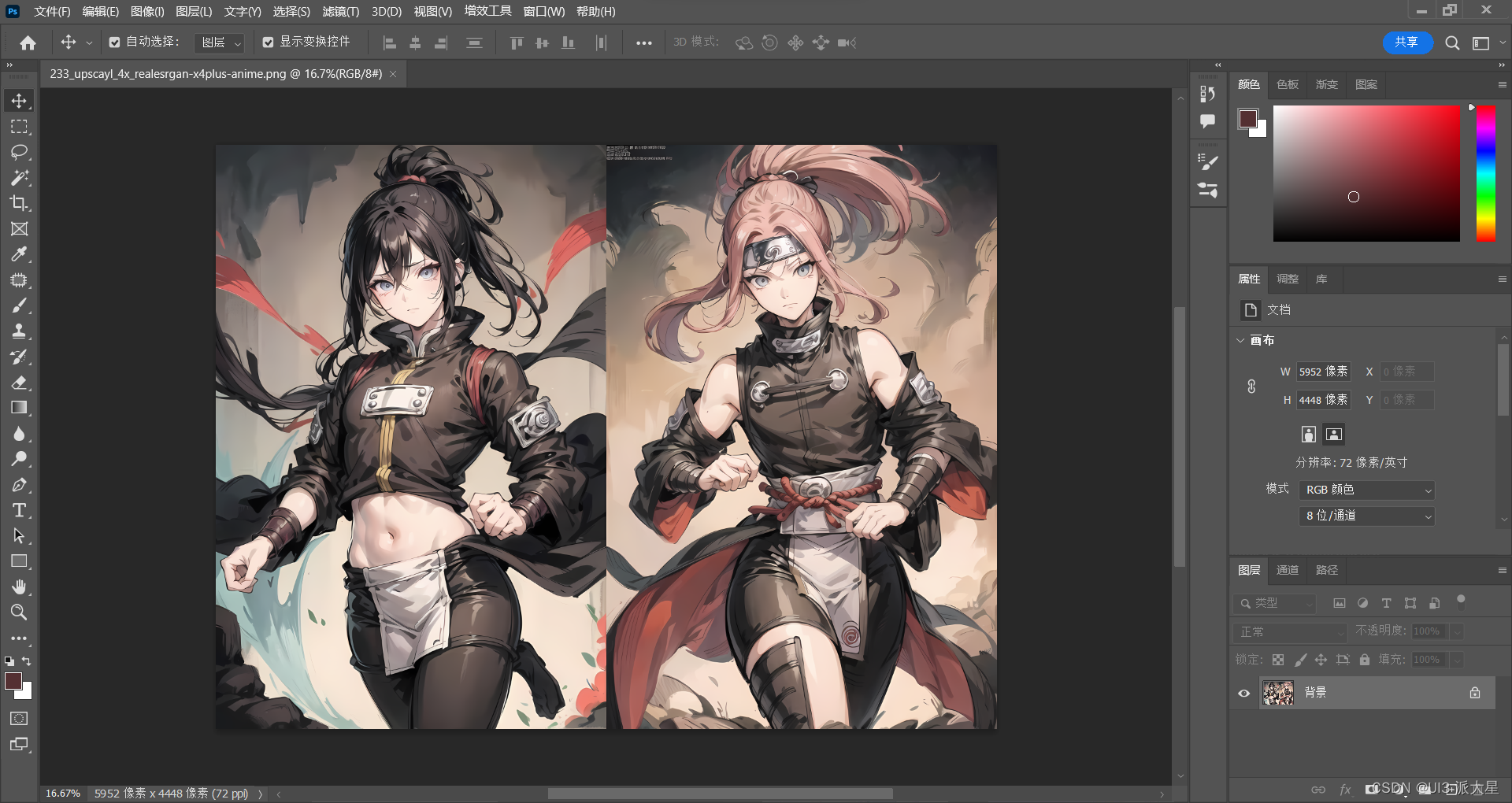
Task: Click the canvas width W field
Action: 1324,372
